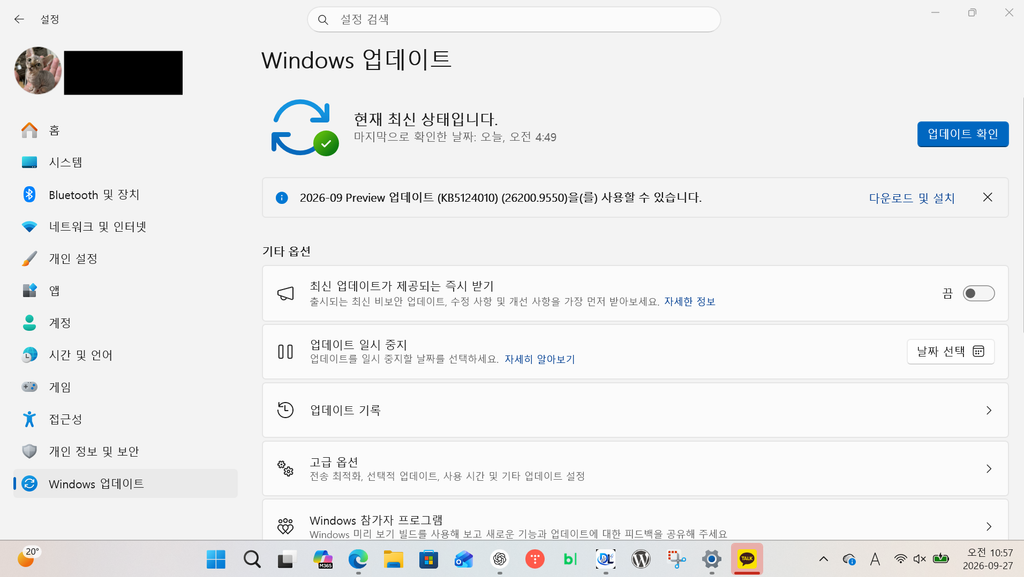Switch to KakaoTalk on the taskbar
The height and width of the screenshot is (577, 1024).
[746, 559]
